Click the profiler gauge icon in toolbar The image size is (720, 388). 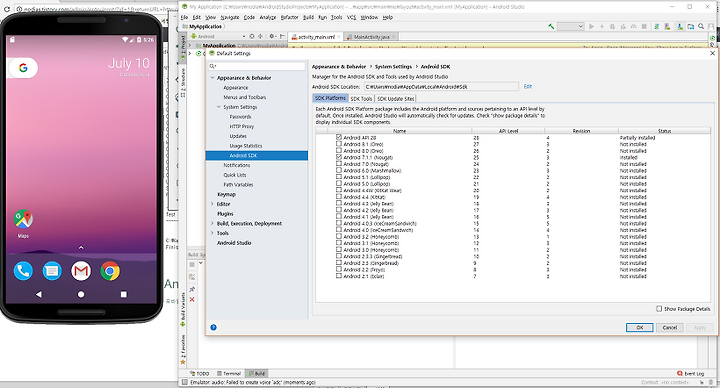634,27
